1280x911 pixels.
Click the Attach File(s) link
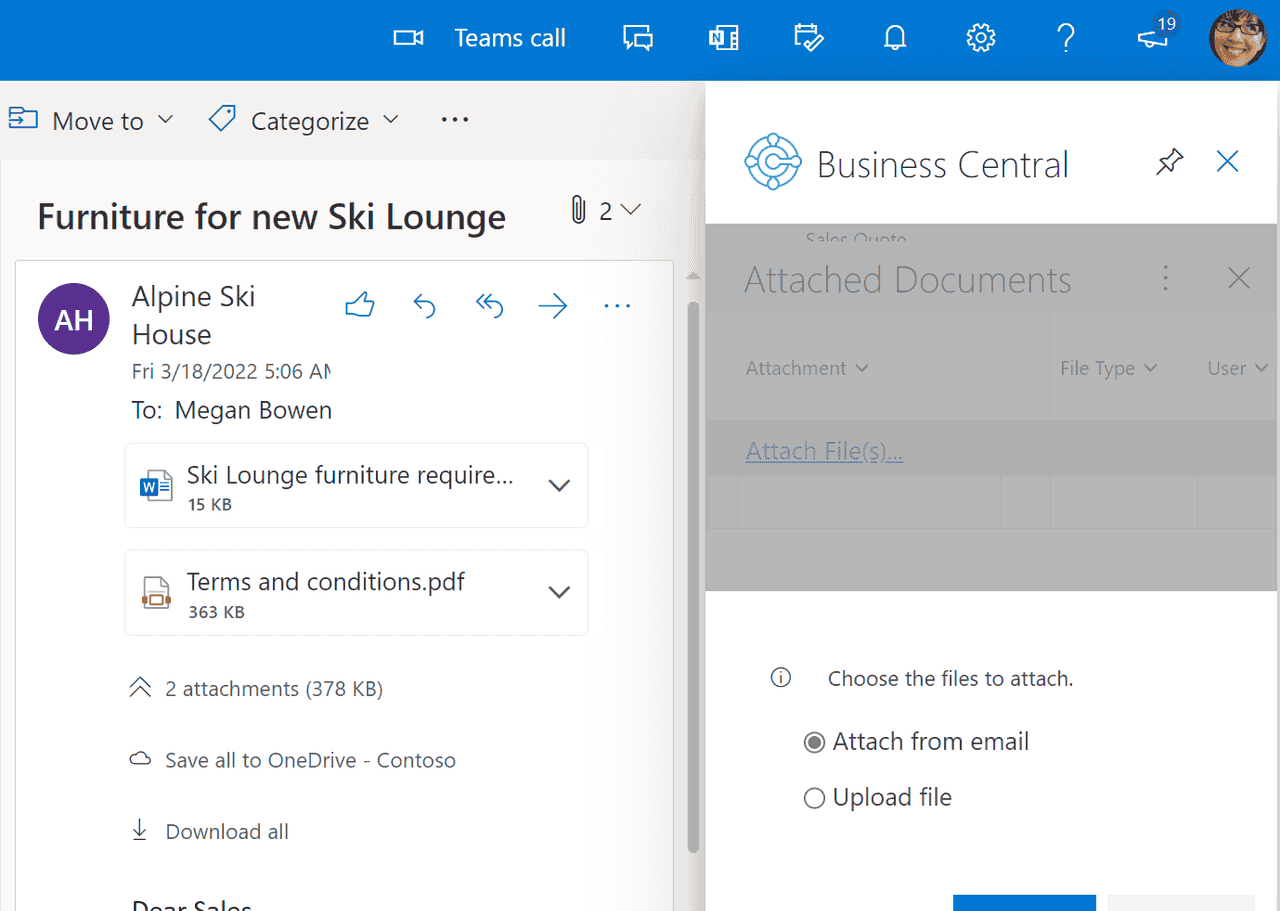[824, 450]
